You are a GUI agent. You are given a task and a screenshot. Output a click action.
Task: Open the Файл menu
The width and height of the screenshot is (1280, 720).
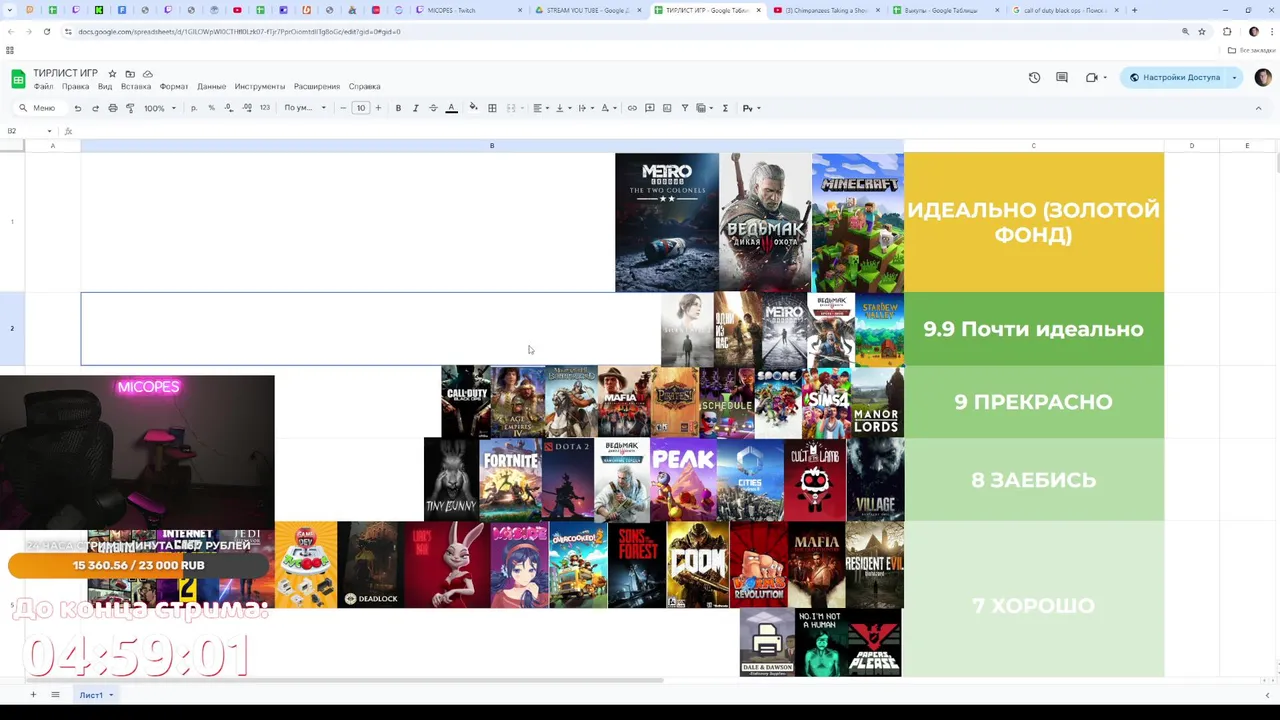43,87
